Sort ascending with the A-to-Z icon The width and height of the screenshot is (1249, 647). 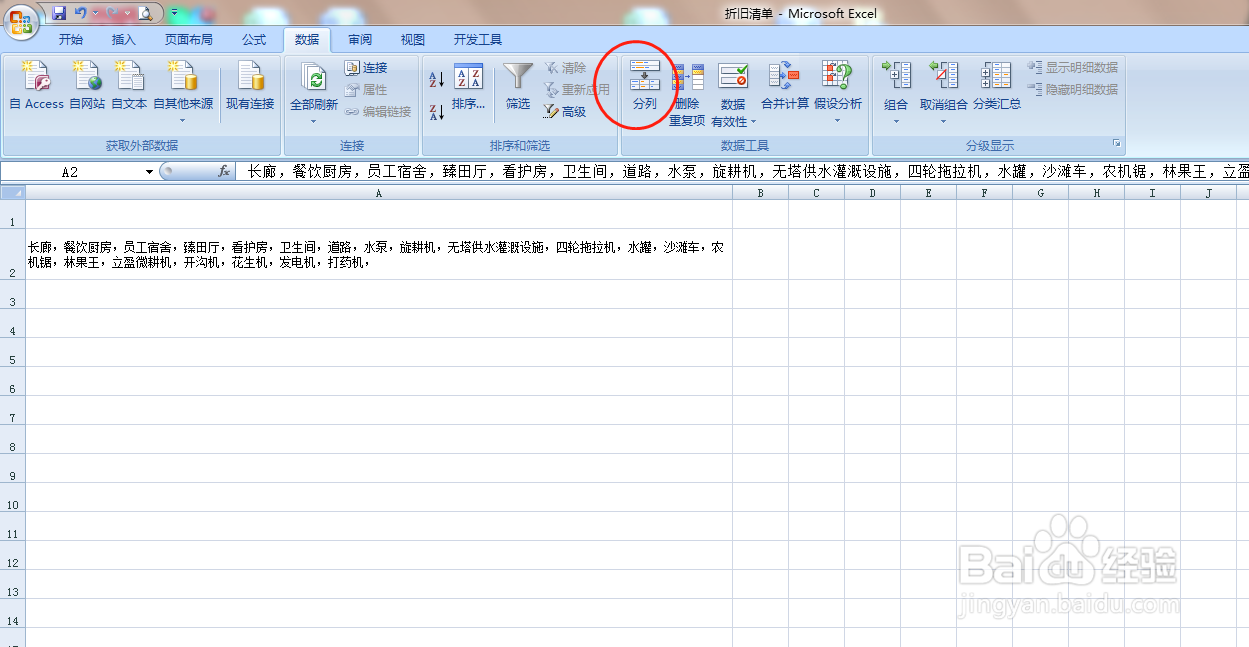pyautogui.click(x=436, y=79)
